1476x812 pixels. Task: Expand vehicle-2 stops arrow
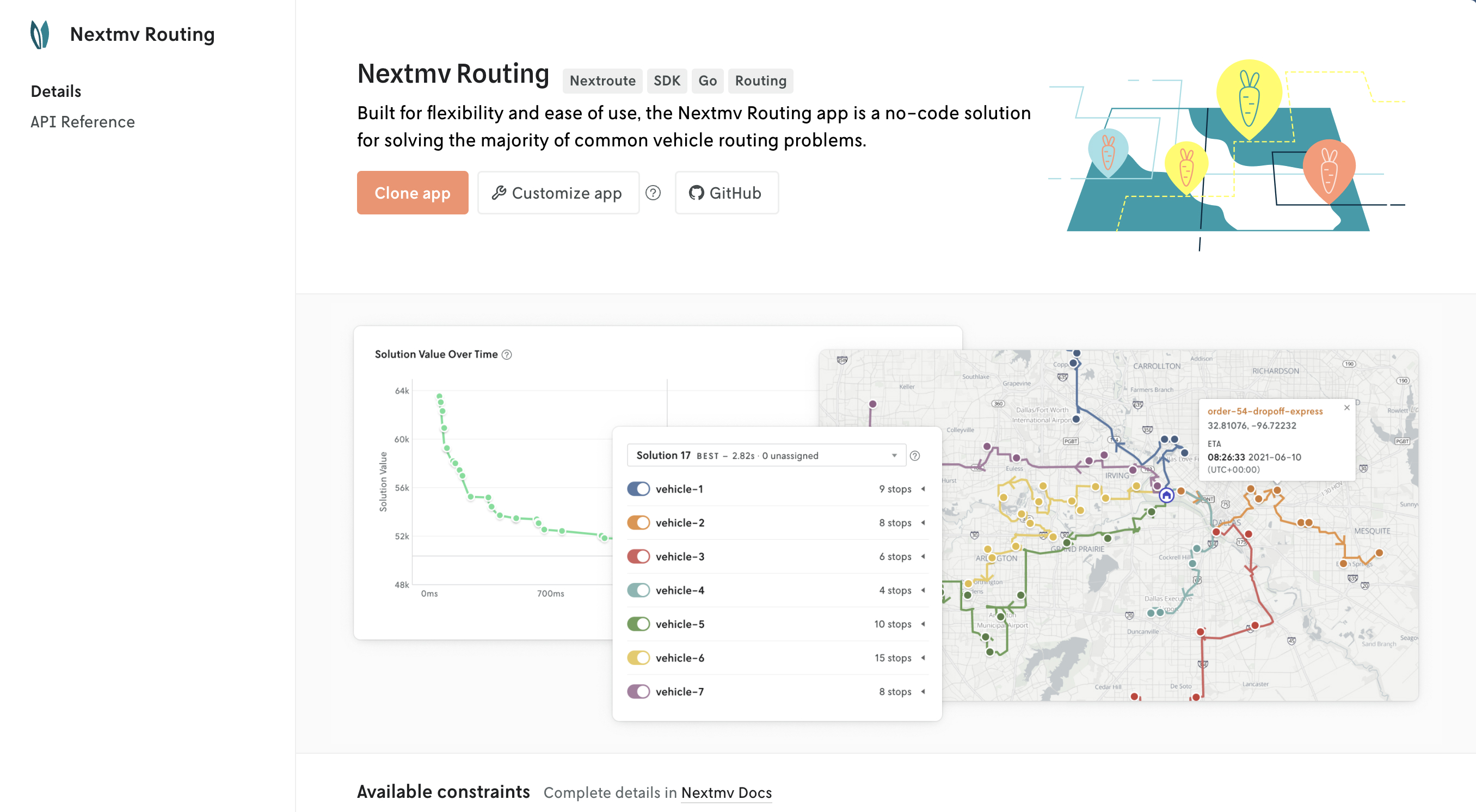[x=923, y=522]
